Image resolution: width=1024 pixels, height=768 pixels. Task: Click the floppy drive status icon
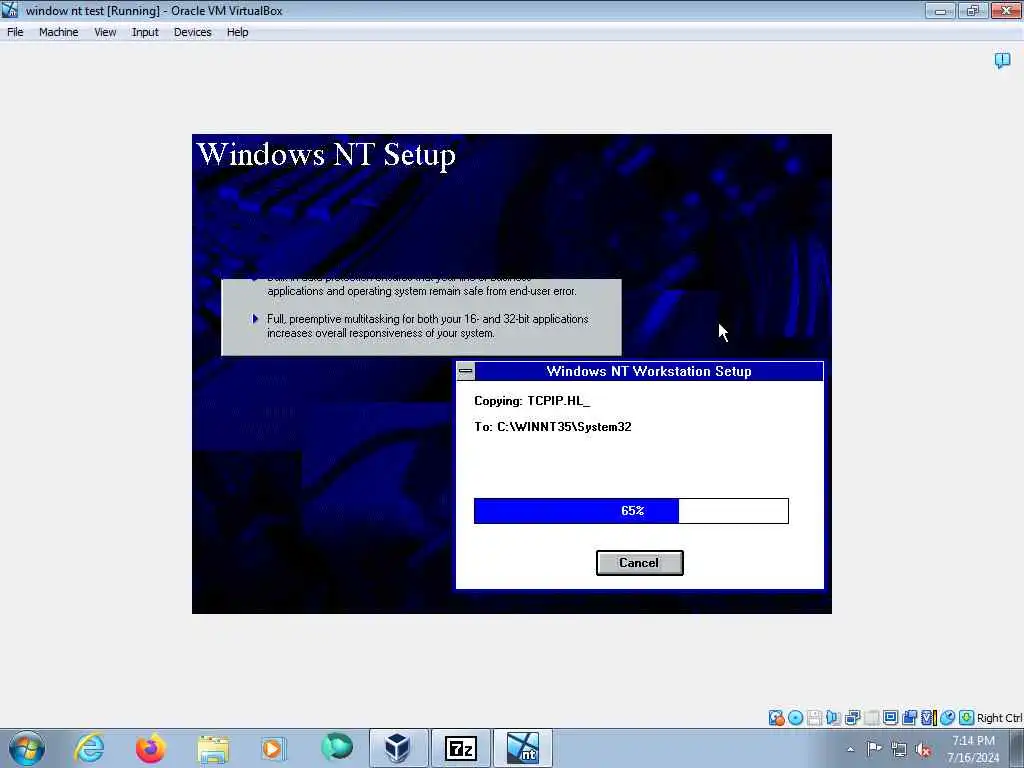[814, 718]
